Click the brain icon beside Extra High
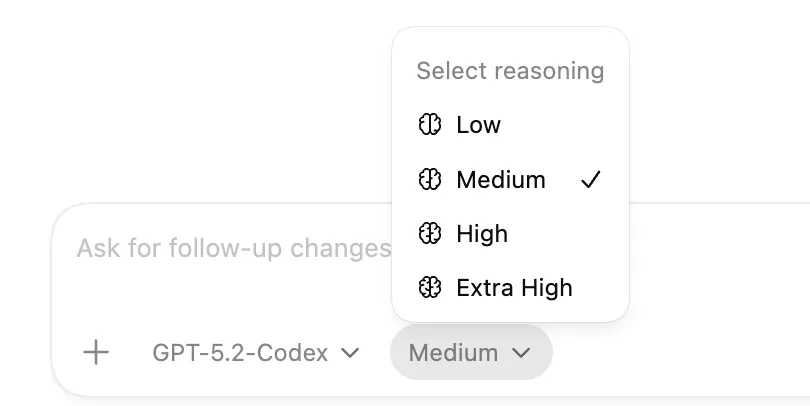 pos(430,288)
